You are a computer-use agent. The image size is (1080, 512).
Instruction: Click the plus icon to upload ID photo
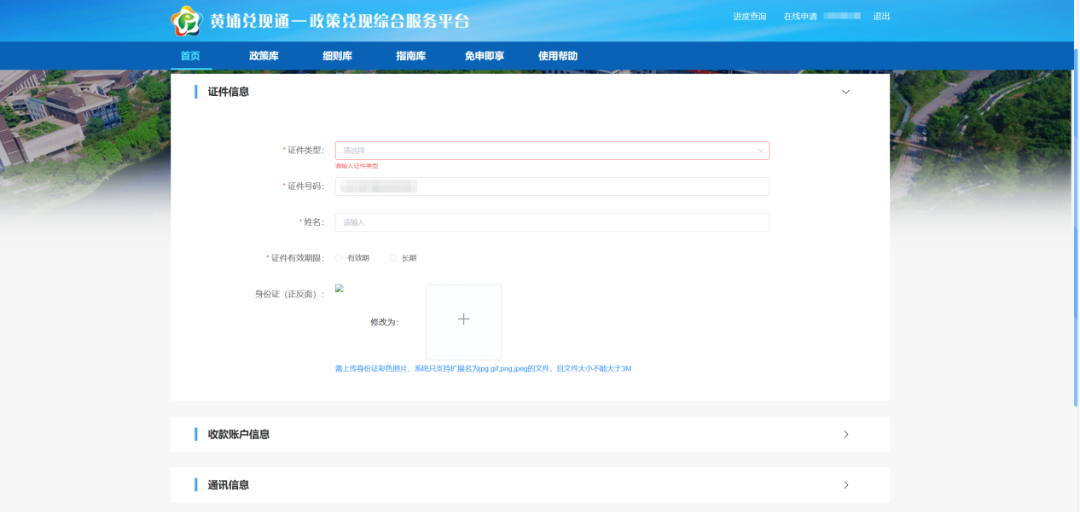(464, 319)
